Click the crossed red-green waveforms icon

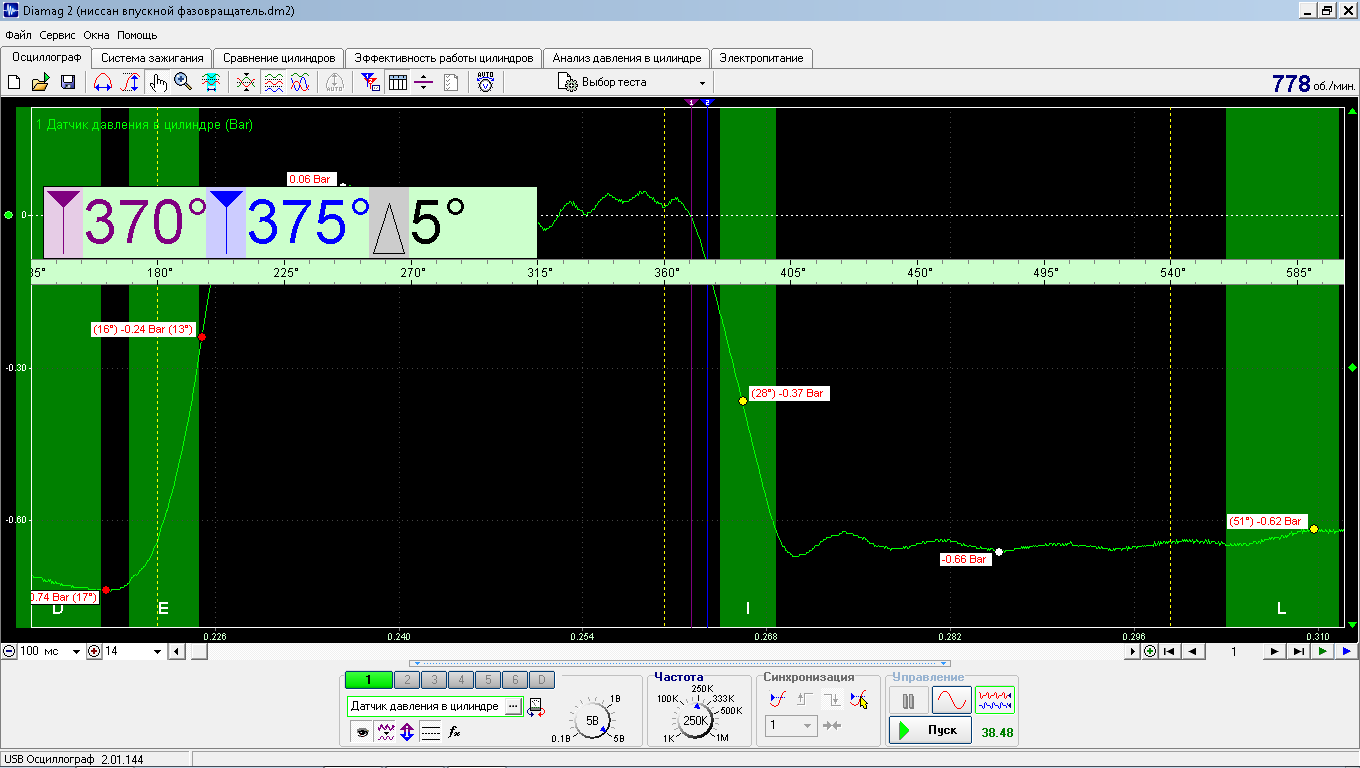[x=246, y=83]
